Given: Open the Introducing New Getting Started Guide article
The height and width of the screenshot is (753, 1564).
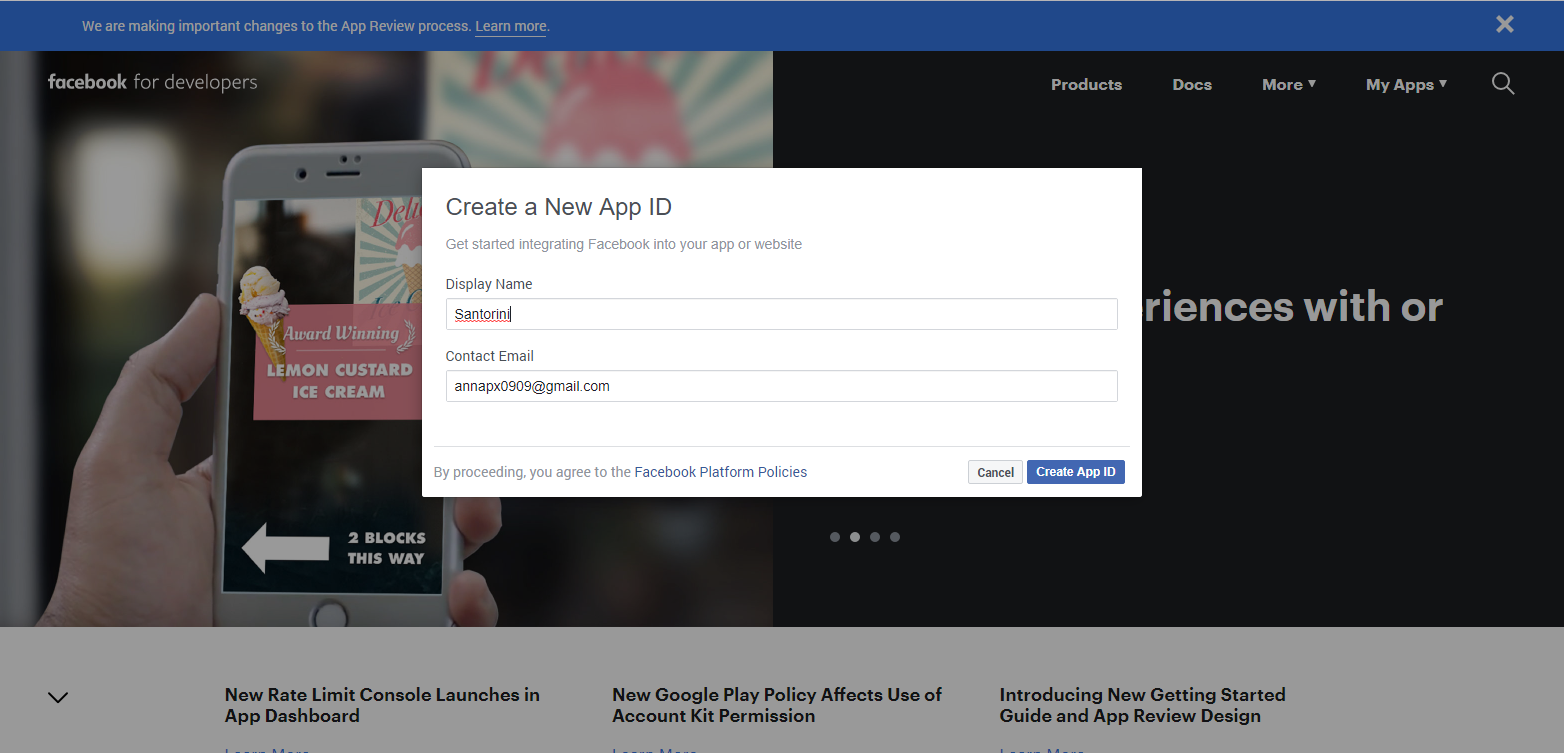Looking at the screenshot, I should click(x=1142, y=705).
